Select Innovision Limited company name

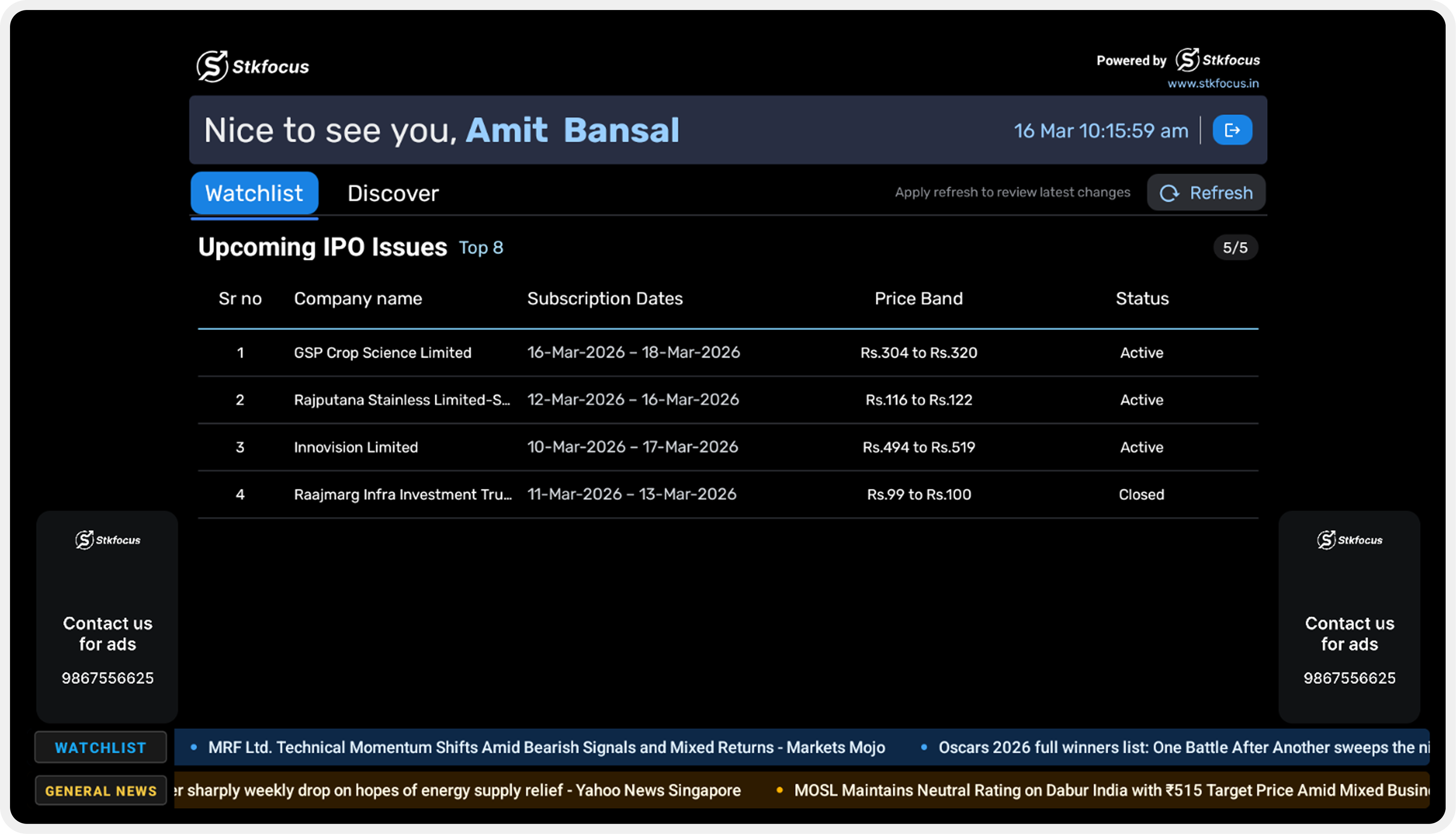point(356,447)
